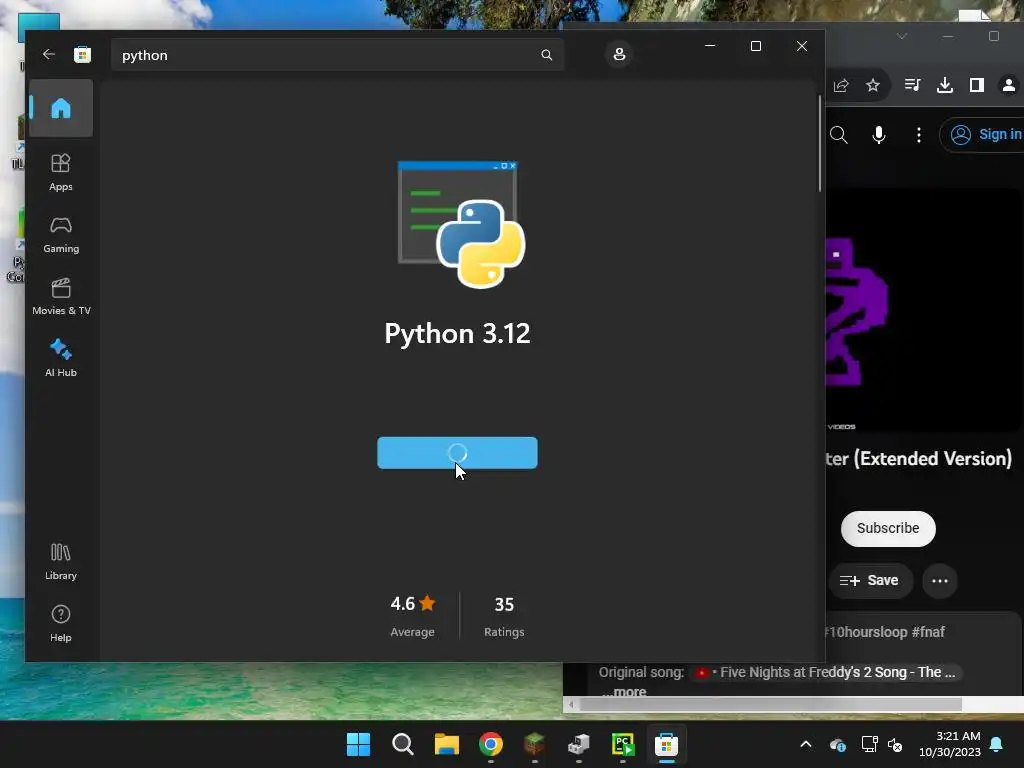Click the share icon in Chrome address bar

point(841,85)
